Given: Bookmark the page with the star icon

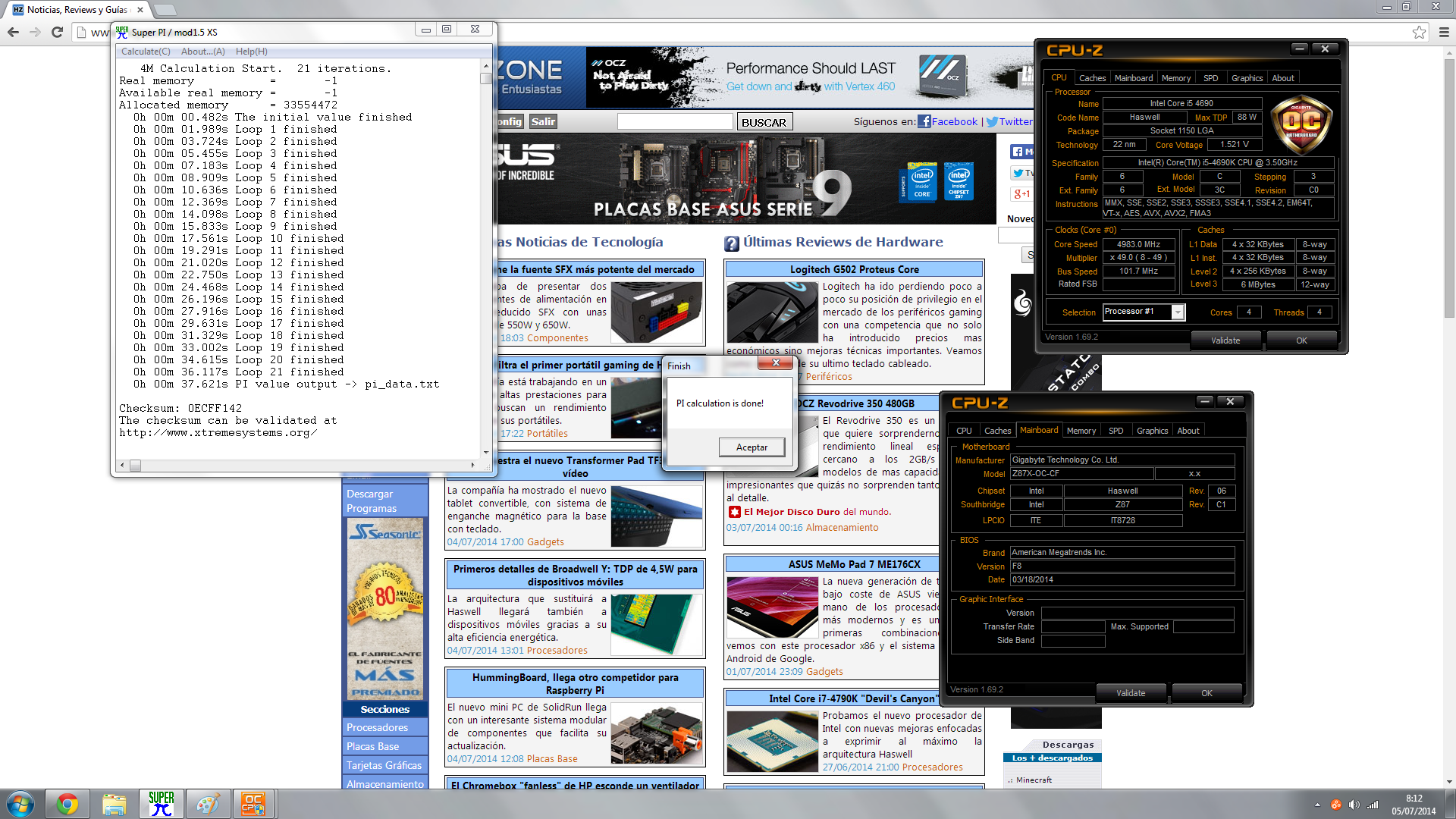Looking at the screenshot, I should coord(1419,32).
